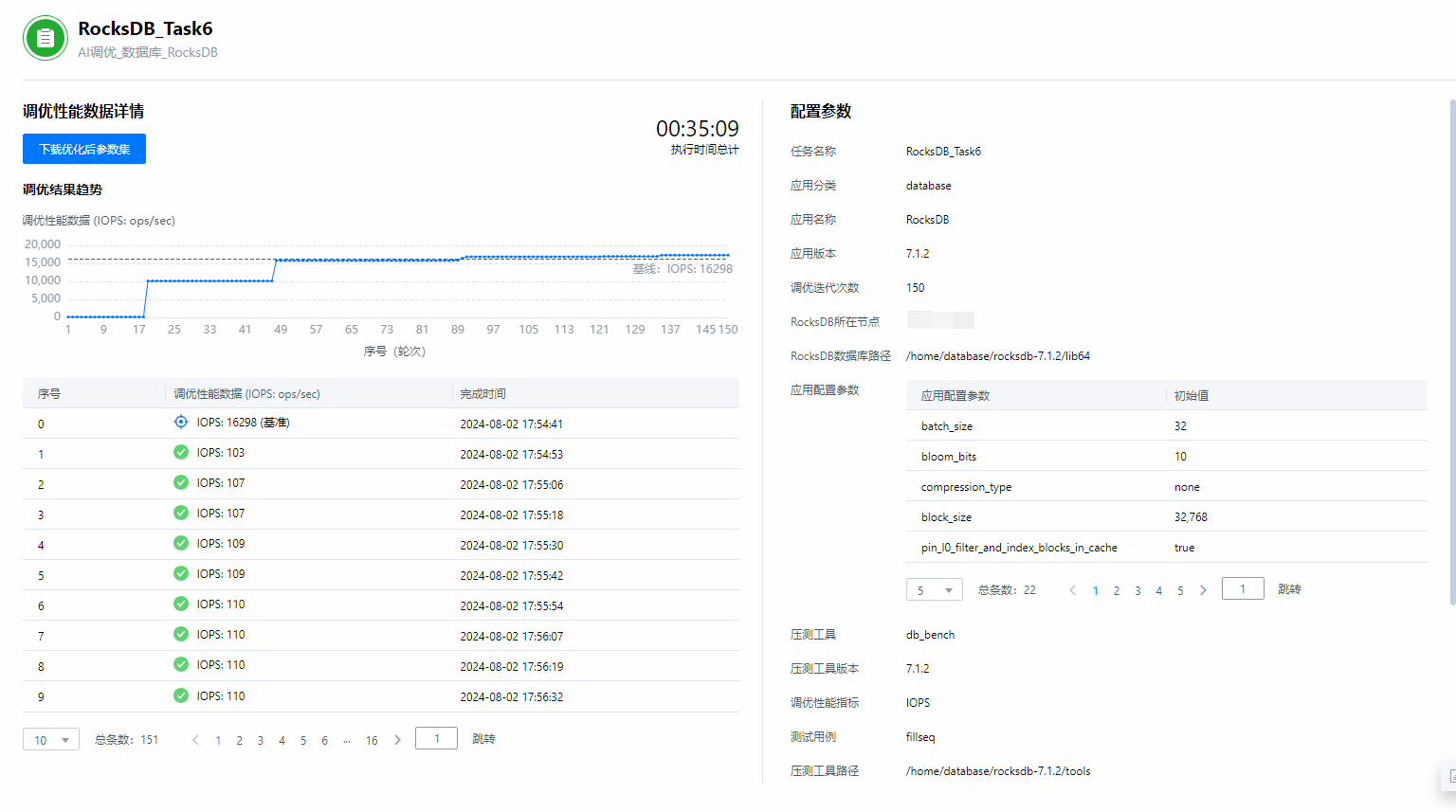Click the green check icon for IOPS: 103
The width and height of the screenshot is (1456, 812).
click(x=181, y=453)
